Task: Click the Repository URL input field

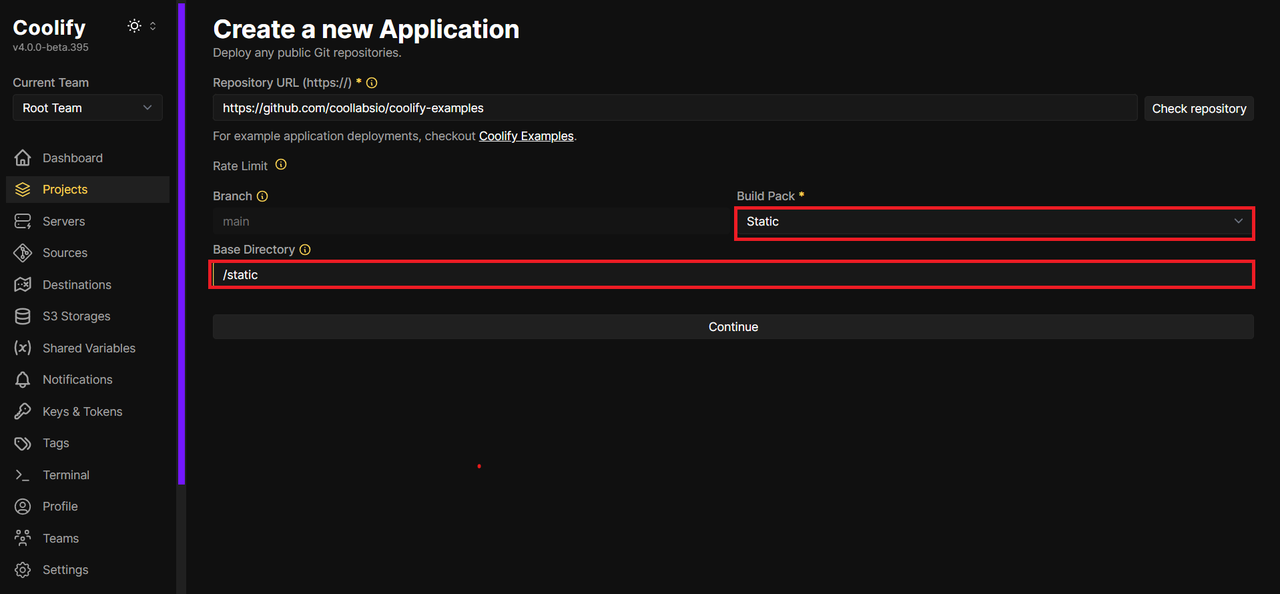Action: click(675, 108)
